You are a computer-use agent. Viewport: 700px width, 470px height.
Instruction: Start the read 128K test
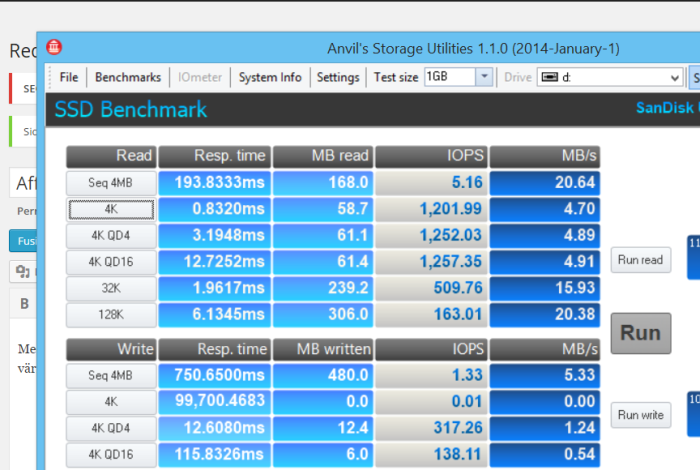click(110, 315)
